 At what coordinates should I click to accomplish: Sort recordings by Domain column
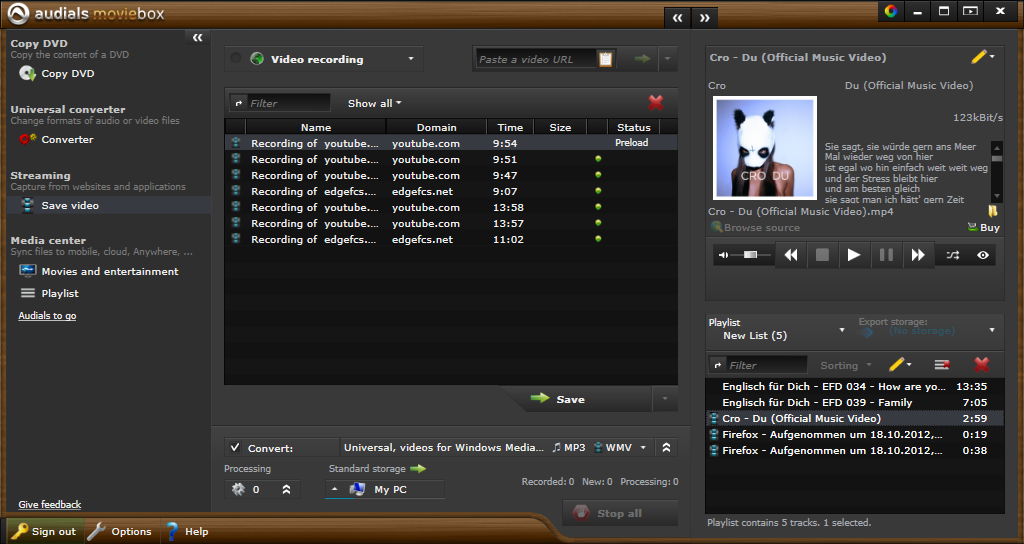436,127
